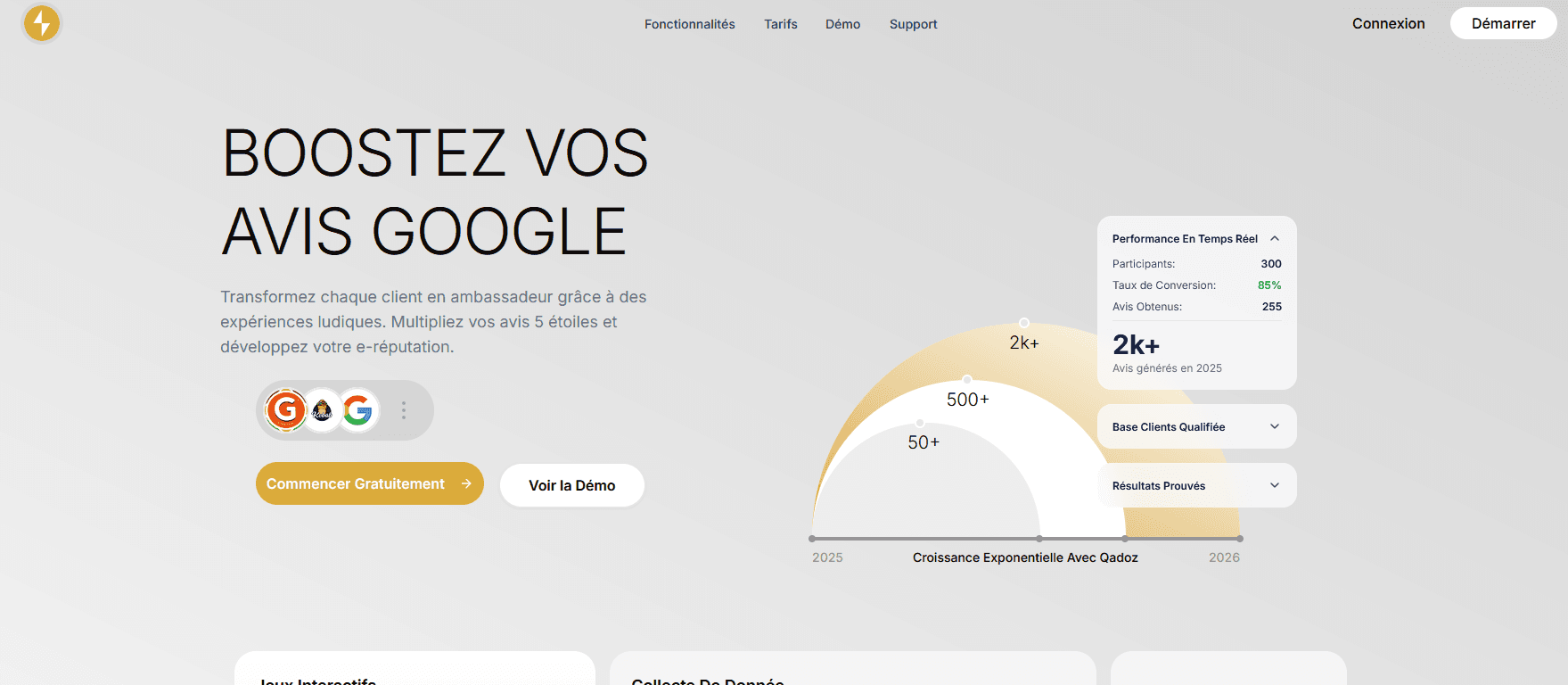This screenshot has height=685, width=1568.
Task: Expand the Base Clients Qualifiée section
Action: tap(1275, 426)
